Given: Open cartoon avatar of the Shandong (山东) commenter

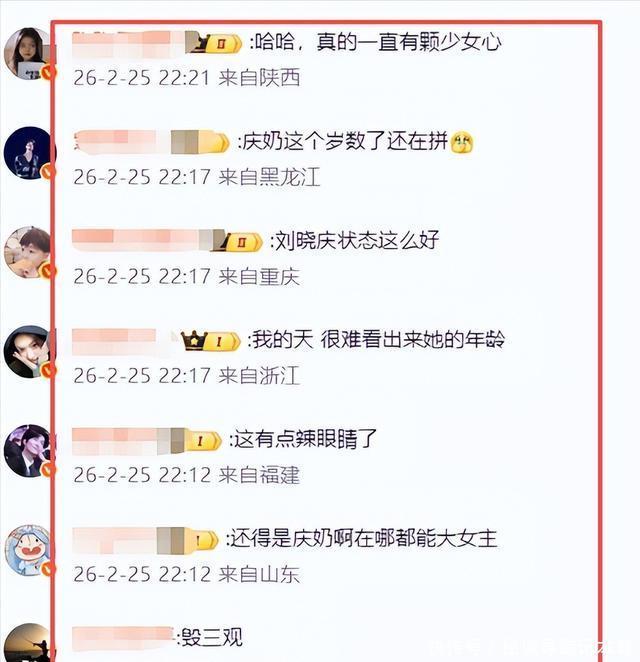Looking at the screenshot, I should (29, 550).
